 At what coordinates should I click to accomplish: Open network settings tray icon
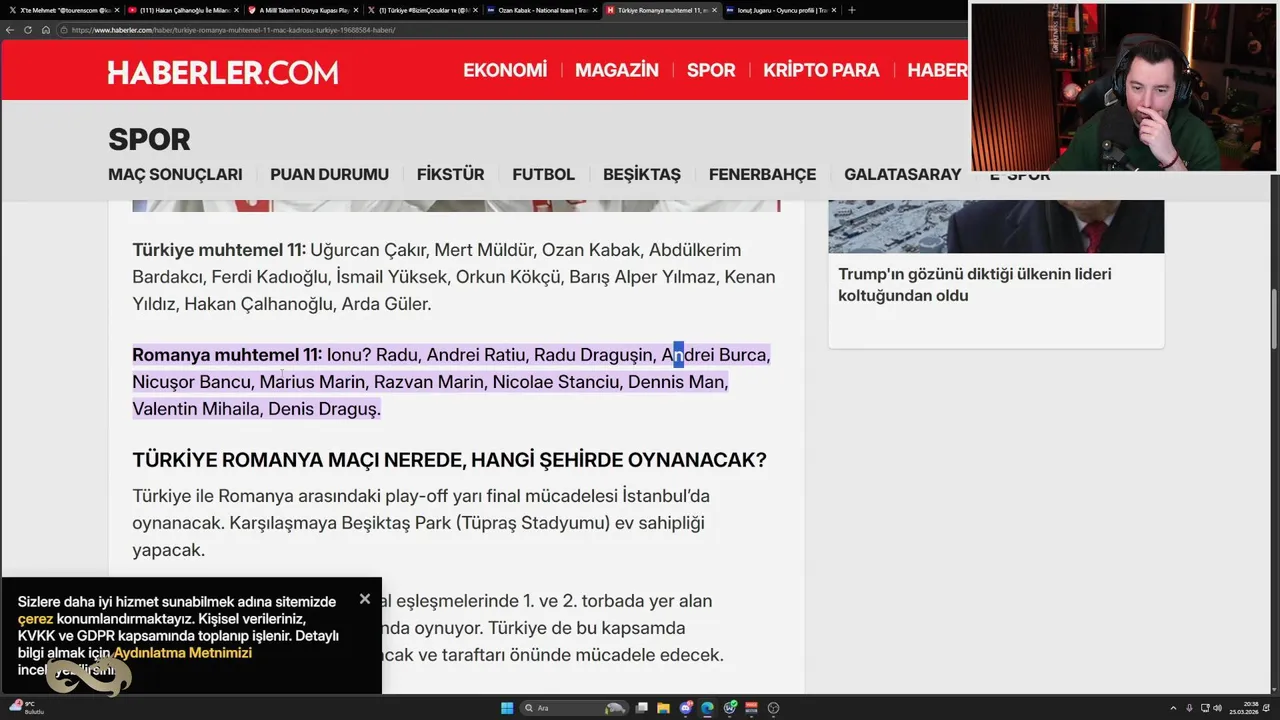point(1205,708)
